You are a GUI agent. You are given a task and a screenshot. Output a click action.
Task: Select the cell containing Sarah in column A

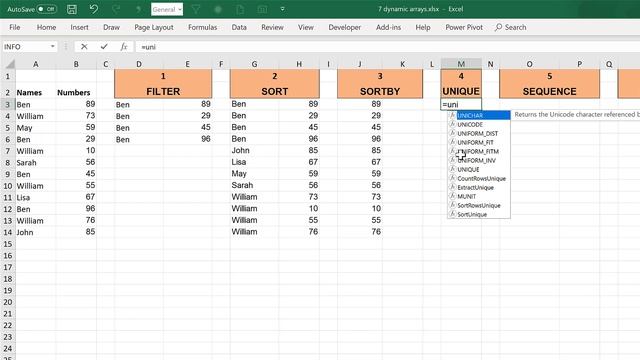pos(36,162)
